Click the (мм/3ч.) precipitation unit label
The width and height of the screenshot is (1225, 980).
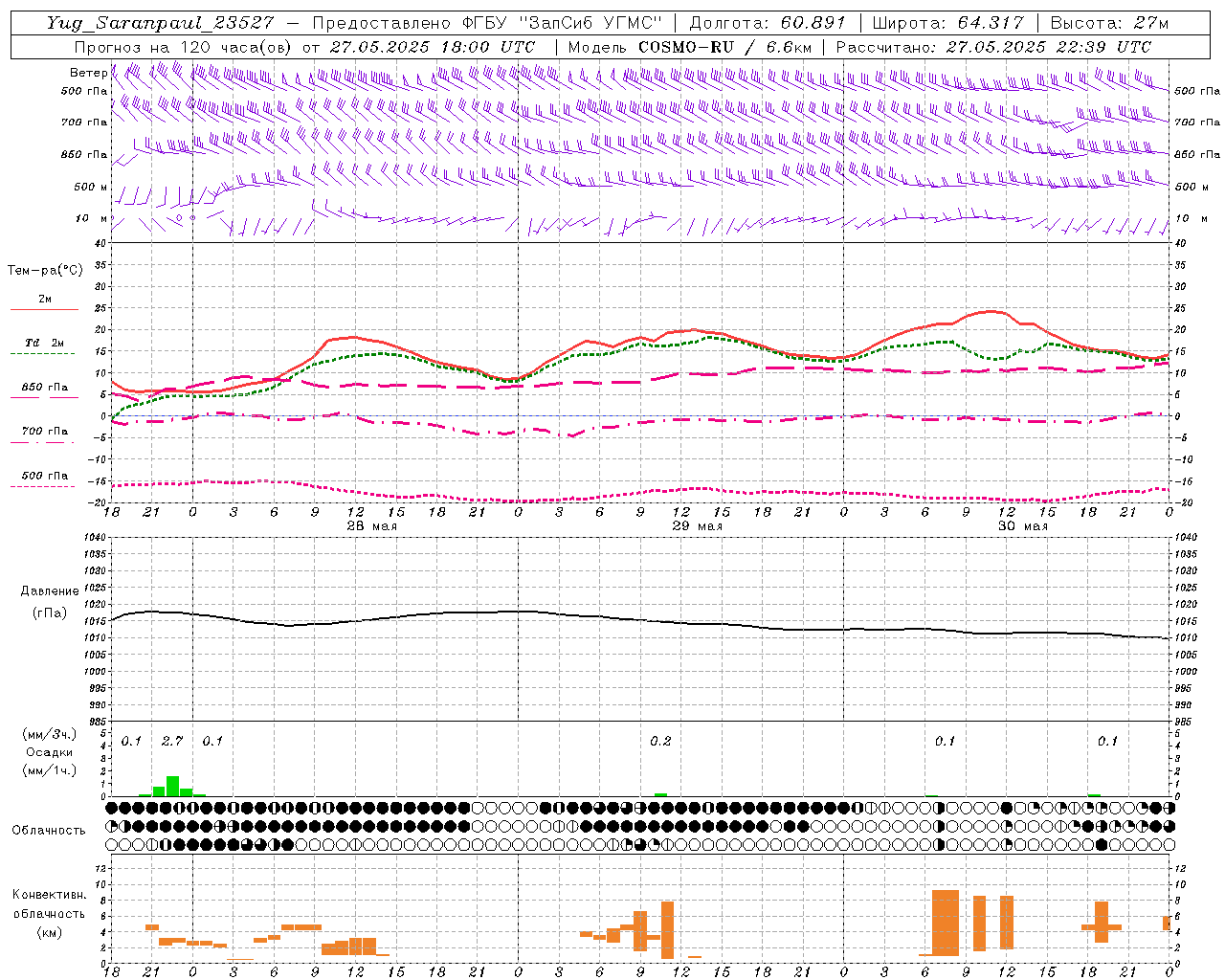50,734
